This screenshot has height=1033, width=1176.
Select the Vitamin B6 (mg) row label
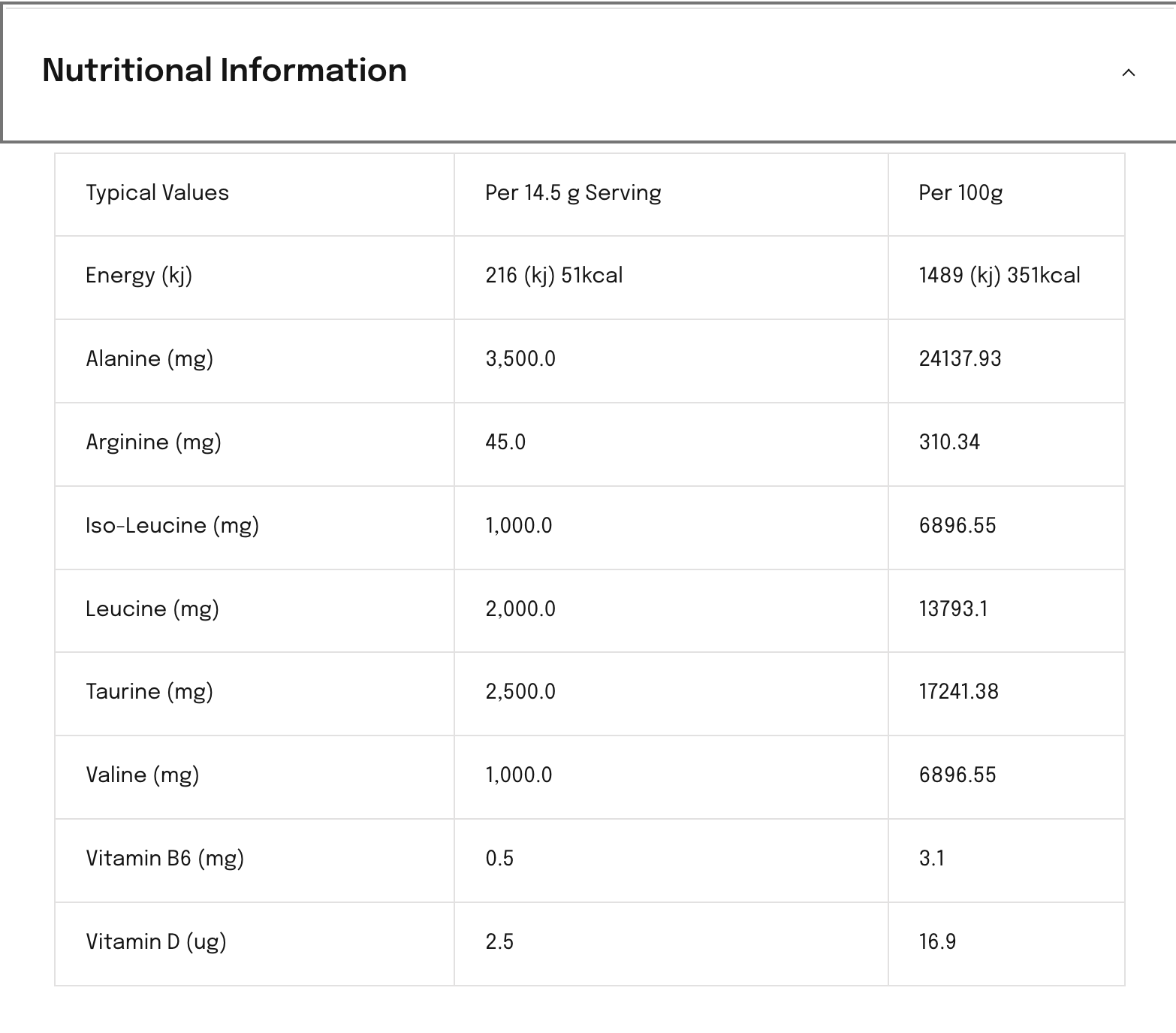click(x=164, y=859)
